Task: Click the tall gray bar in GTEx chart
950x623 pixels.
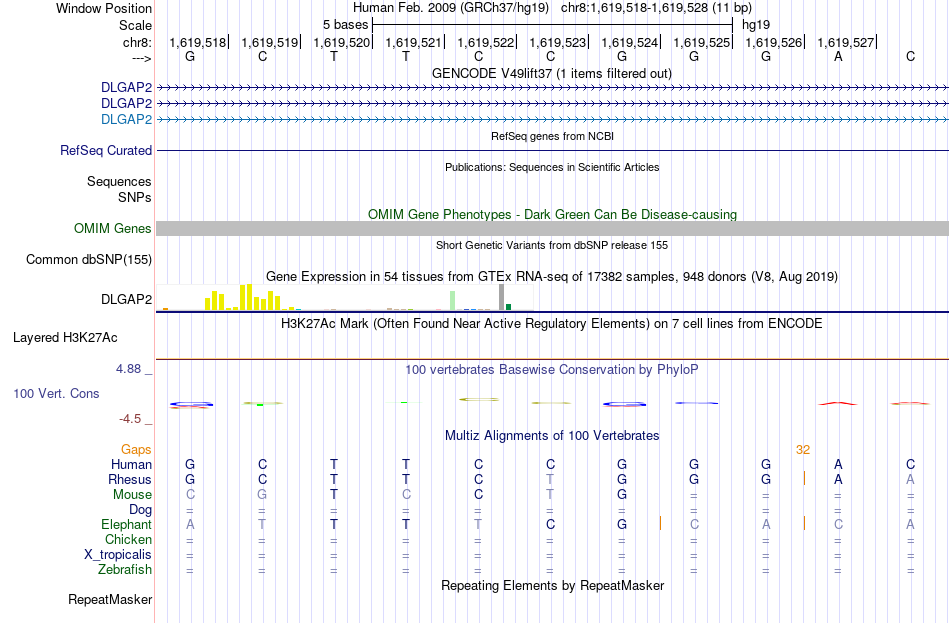Action: click(501, 298)
